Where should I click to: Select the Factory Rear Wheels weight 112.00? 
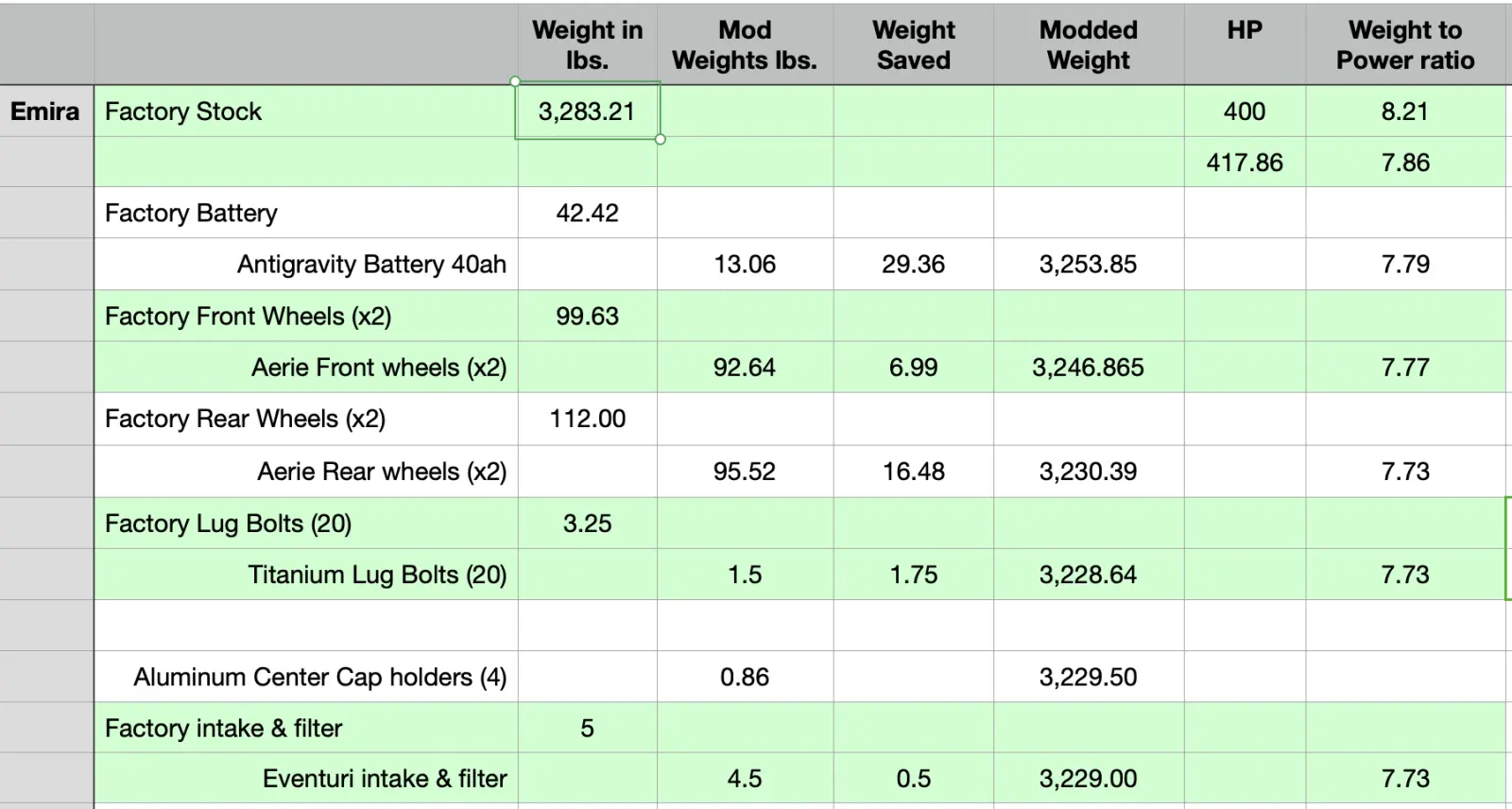pos(587,419)
